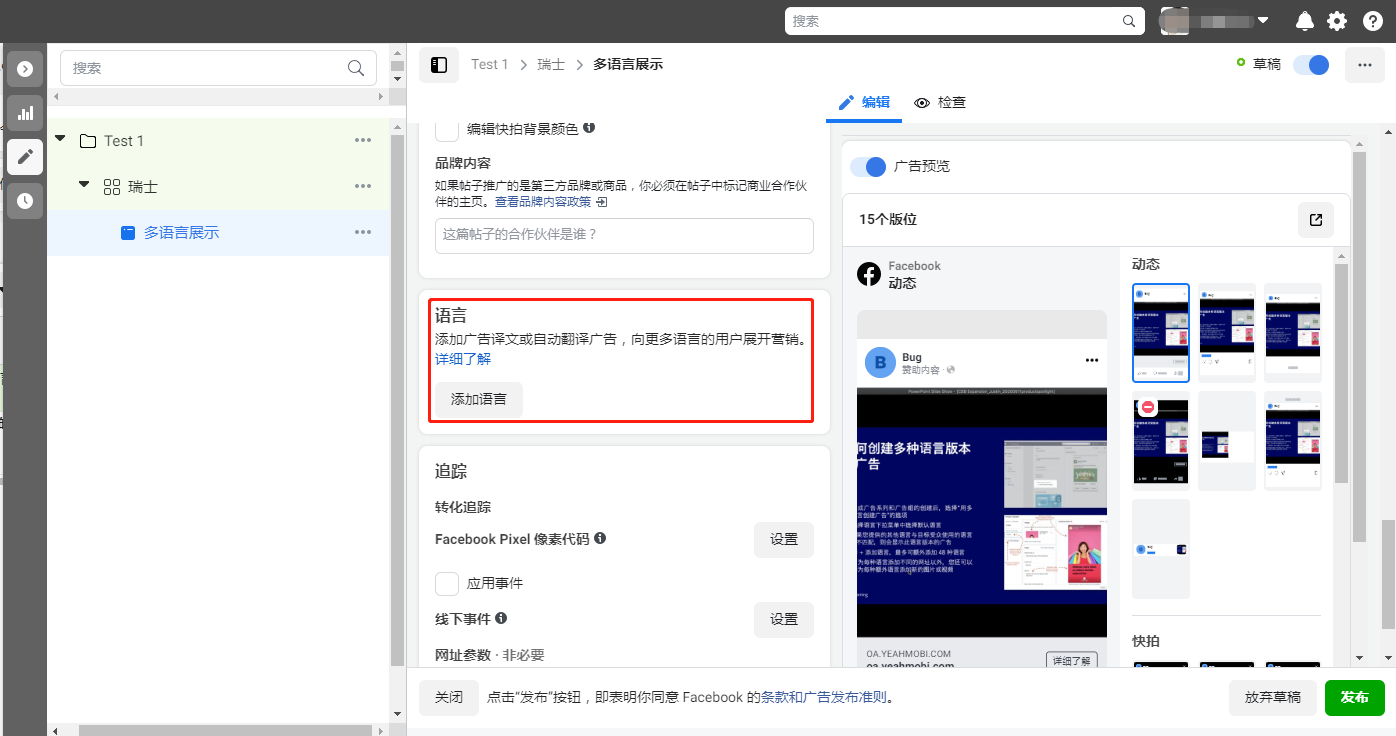1396x736 pixels.
Task: Select the first 动态 placement thumbnail
Action: click(1160, 333)
